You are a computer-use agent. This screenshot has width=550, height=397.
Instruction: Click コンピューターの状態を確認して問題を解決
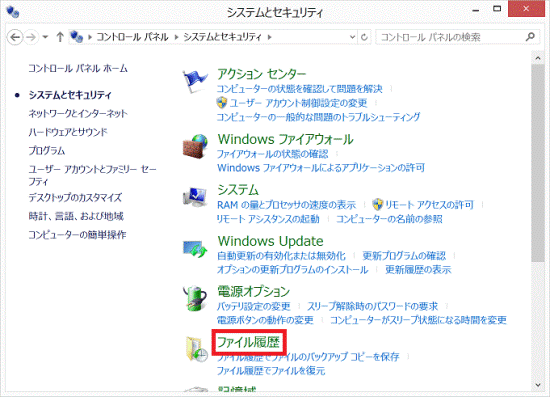[x=300, y=89]
